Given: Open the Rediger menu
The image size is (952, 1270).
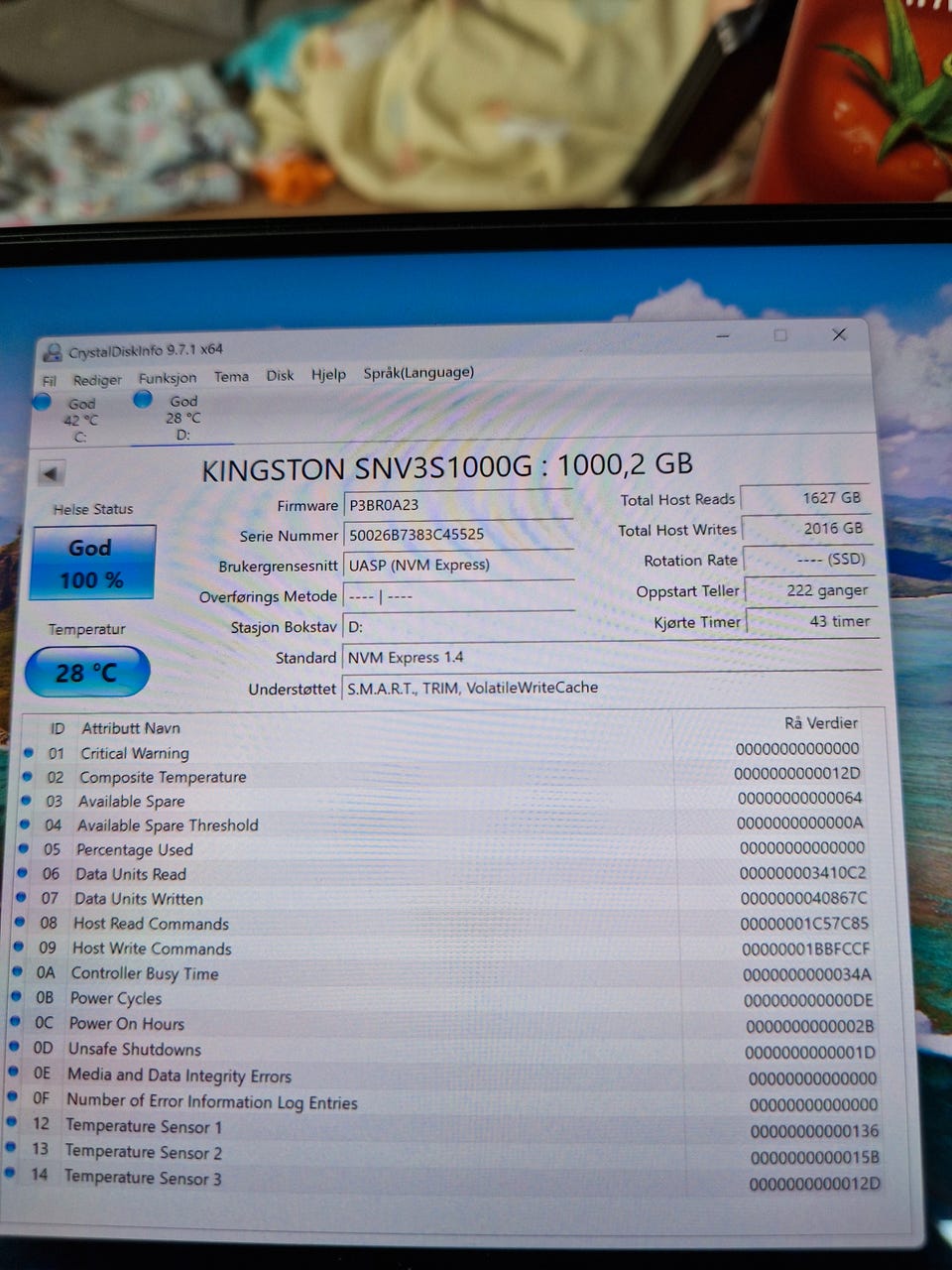Looking at the screenshot, I should coord(97,380).
